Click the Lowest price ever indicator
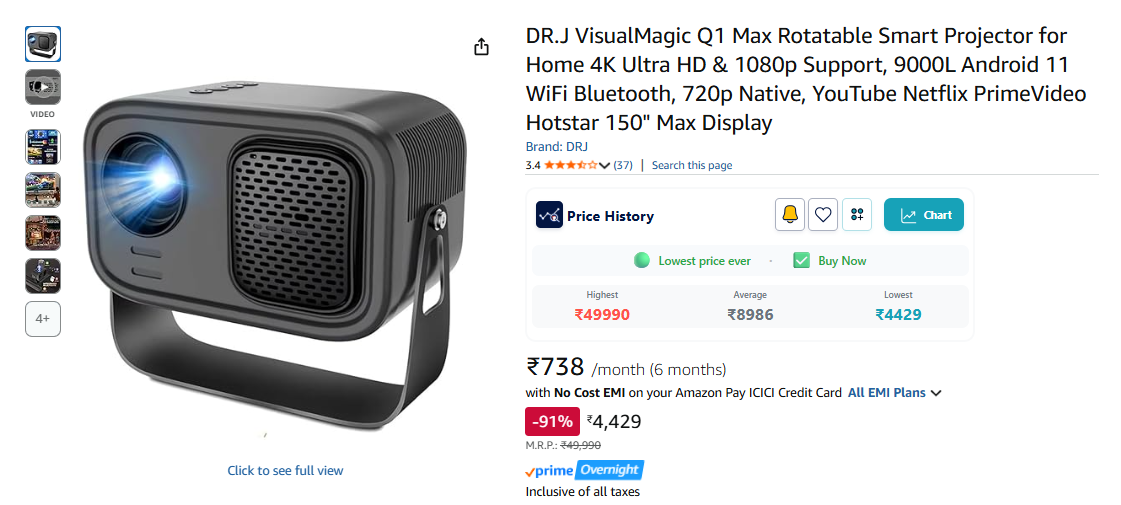Viewport: 1121px width, 505px height. tap(692, 261)
